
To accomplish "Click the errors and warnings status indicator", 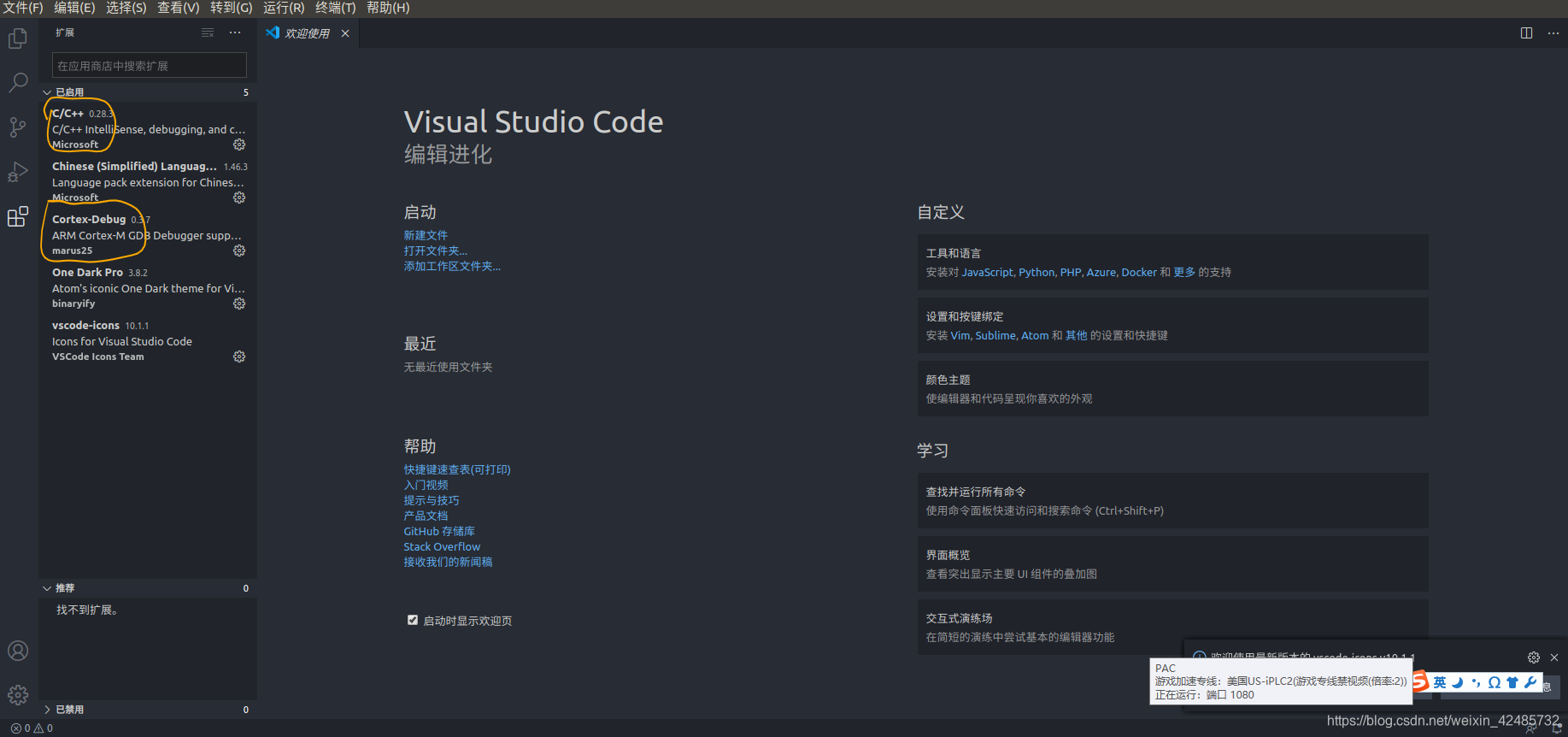I will pyautogui.click(x=32, y=728).
